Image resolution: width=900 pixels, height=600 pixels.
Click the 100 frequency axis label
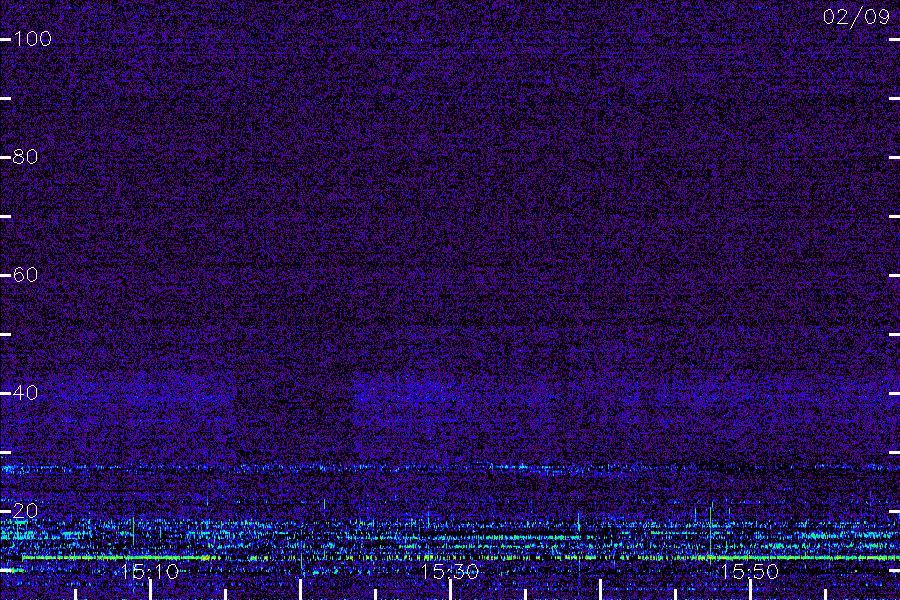[x=33, y=38]
